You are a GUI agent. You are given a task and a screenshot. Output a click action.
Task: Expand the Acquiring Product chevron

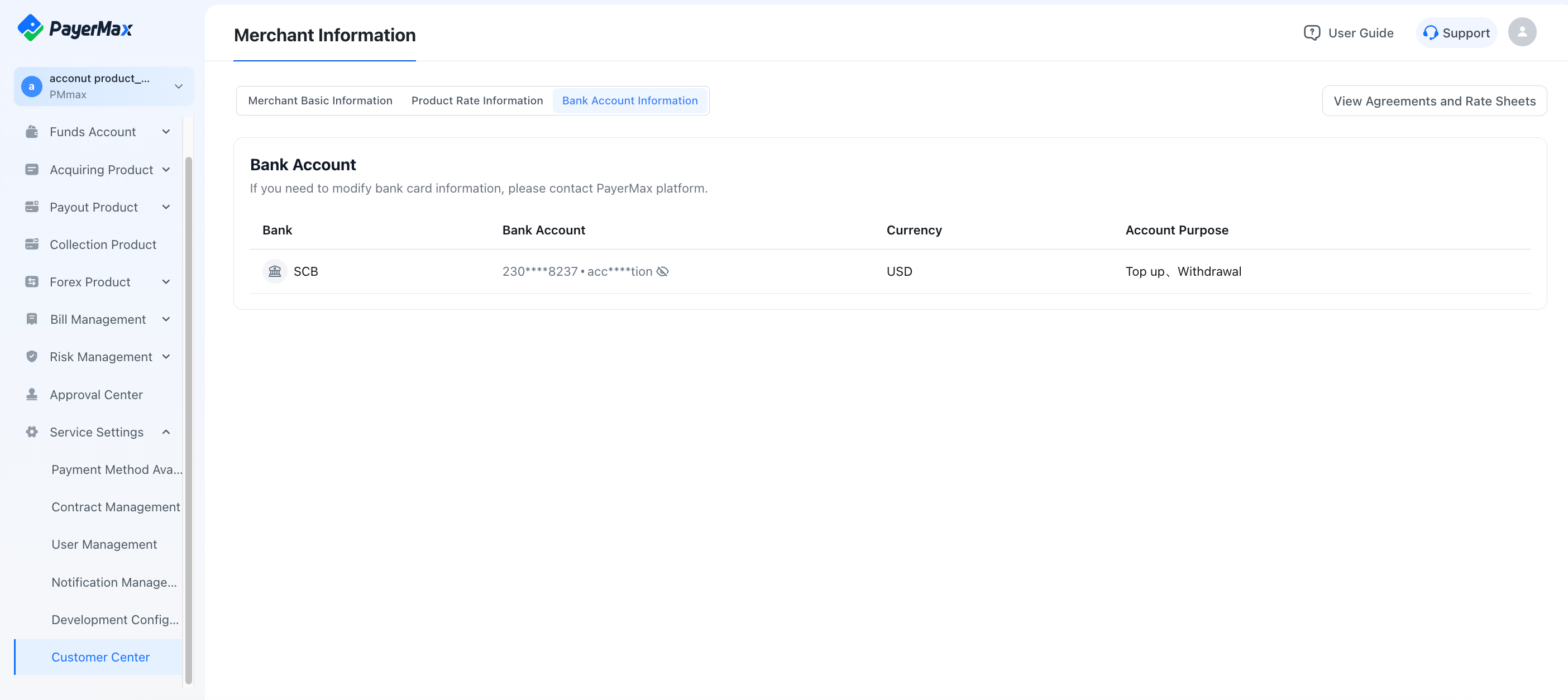pyautogui.click(x=166, y=169)
